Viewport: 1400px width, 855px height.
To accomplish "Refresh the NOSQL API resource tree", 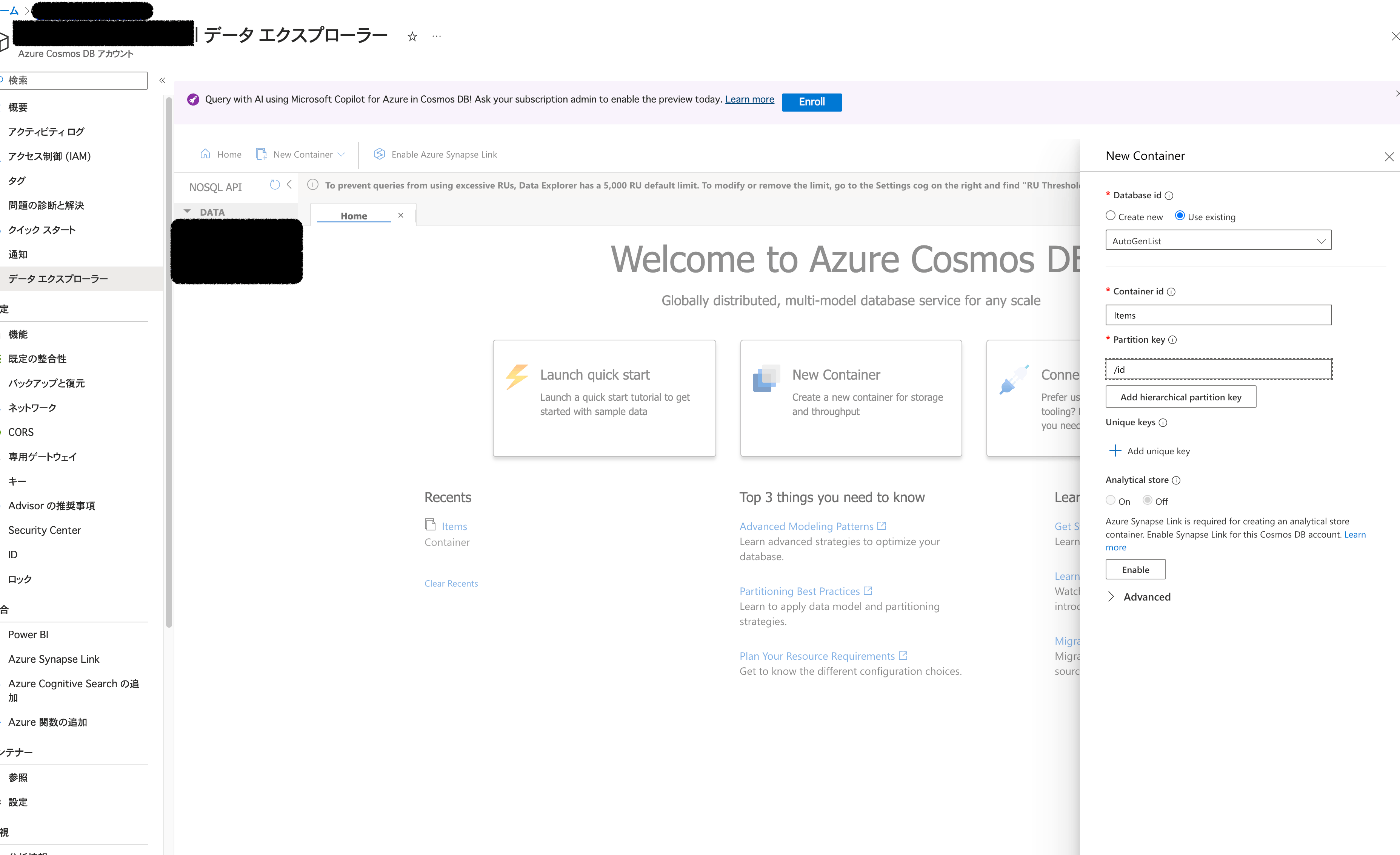I will (275, 185).
